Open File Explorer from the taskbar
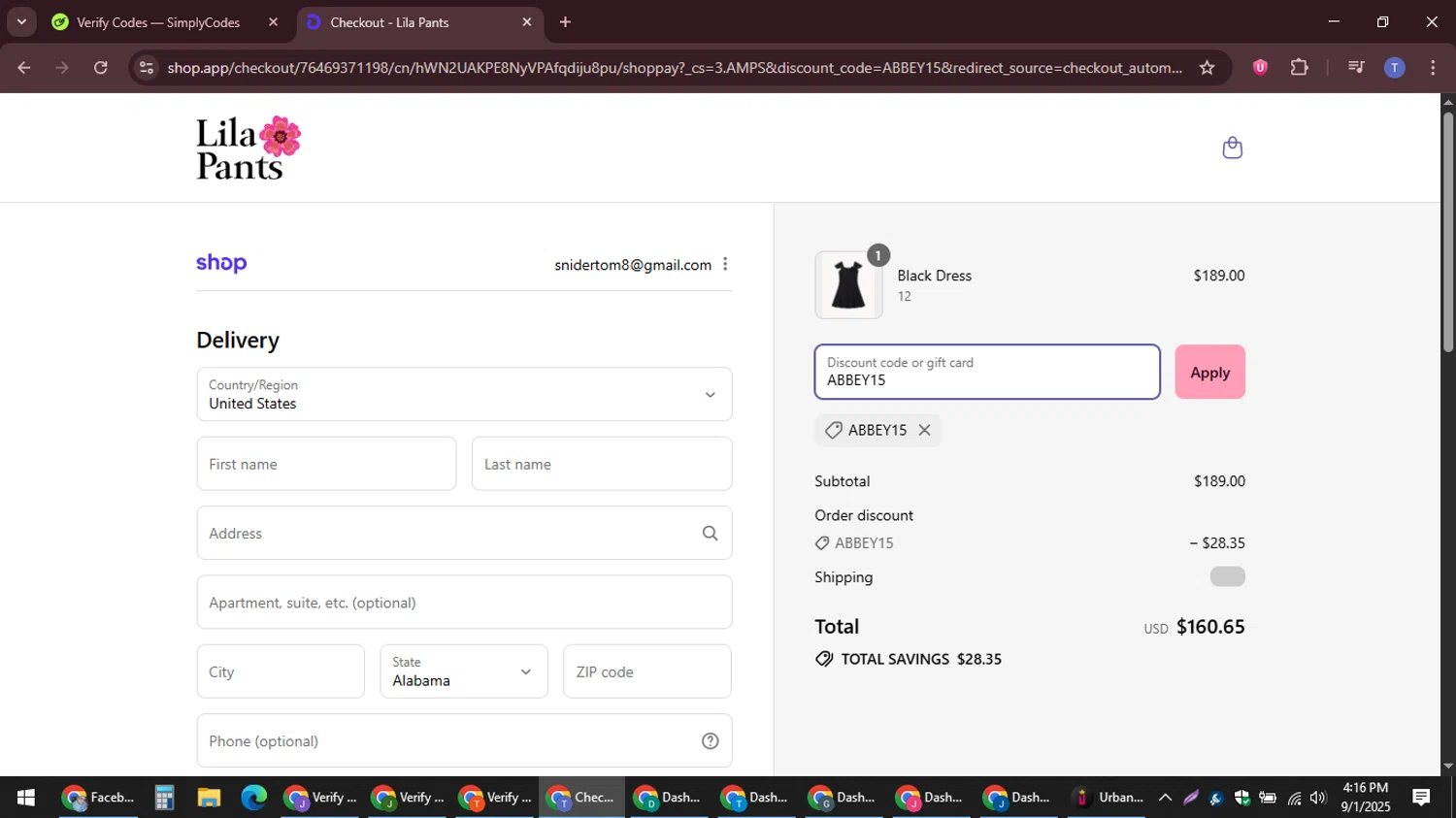The height and width of the screenshot is (818, 1456). click(x=209, y=798)
